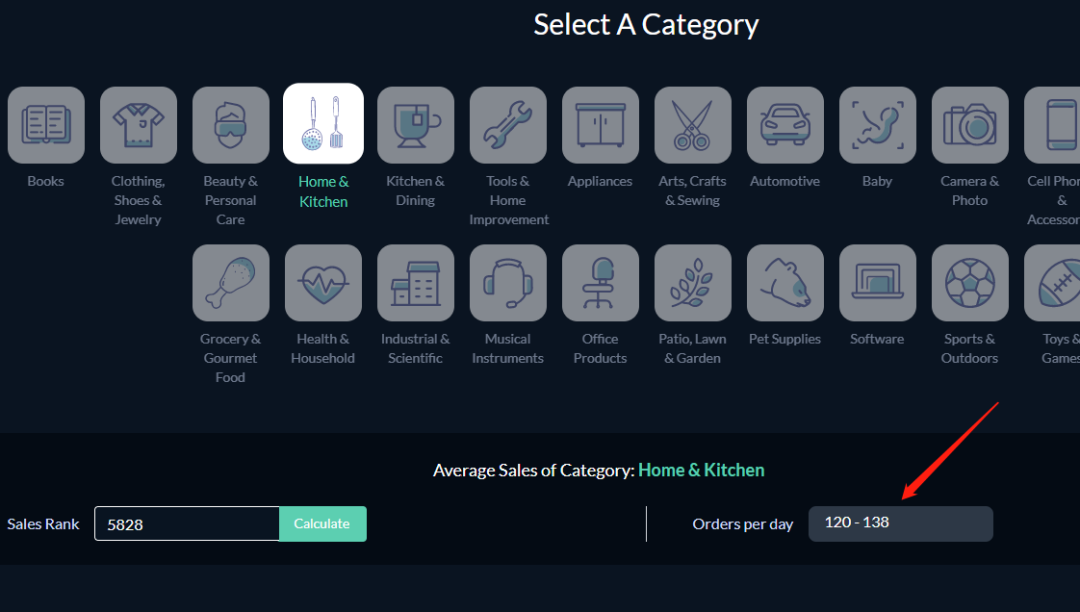This screenshot has height=612, width=1080.
Task: Click the Orders per day result box
Action: tap(900, 523)
